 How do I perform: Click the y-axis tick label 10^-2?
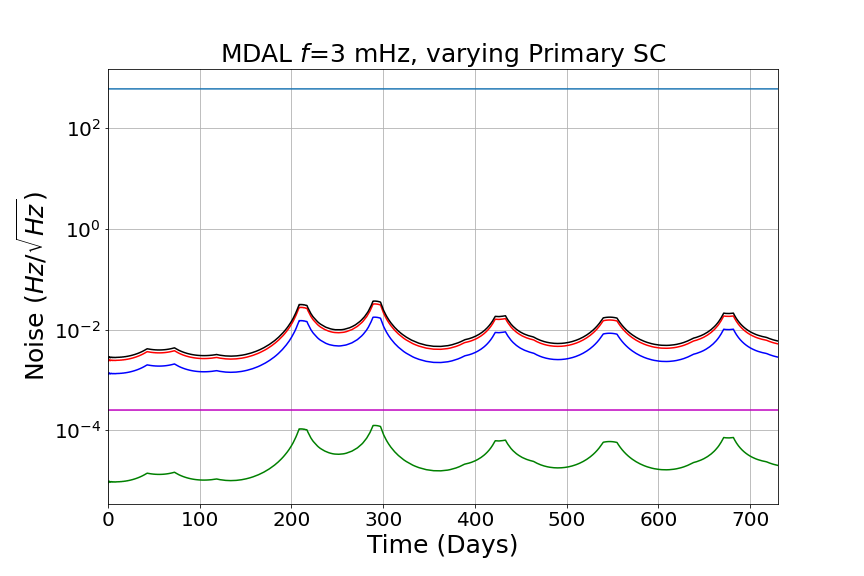click(x=78, y=331)
